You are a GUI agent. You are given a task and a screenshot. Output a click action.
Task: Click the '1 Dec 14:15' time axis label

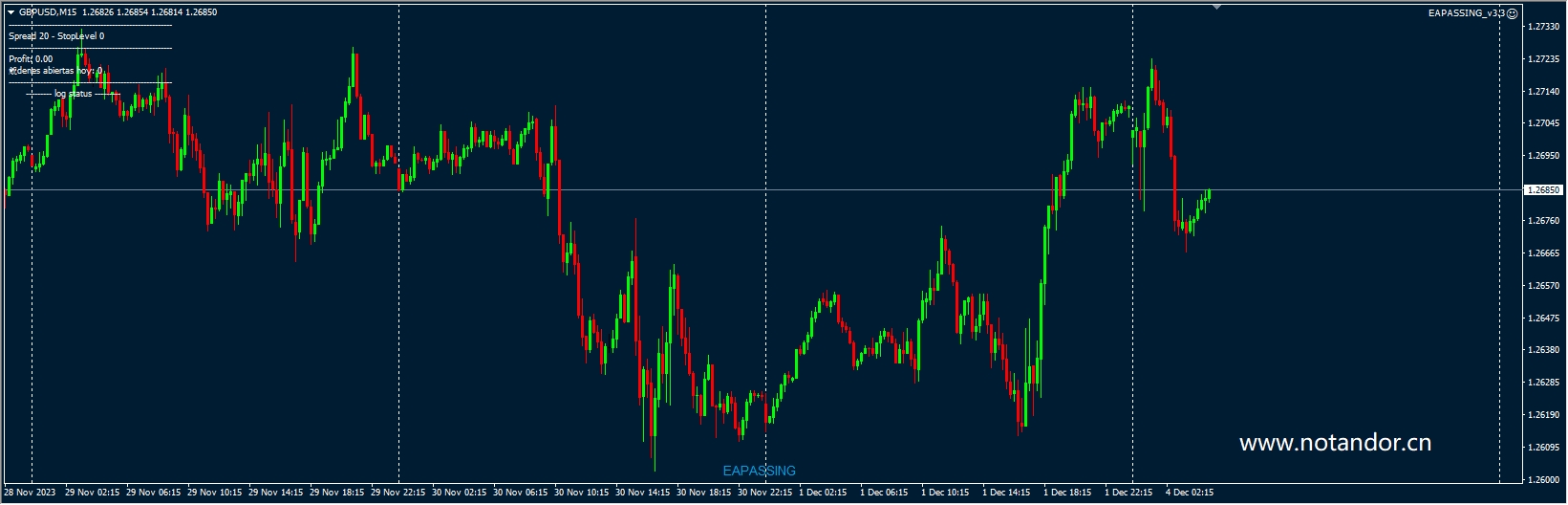click(1007, 494)
